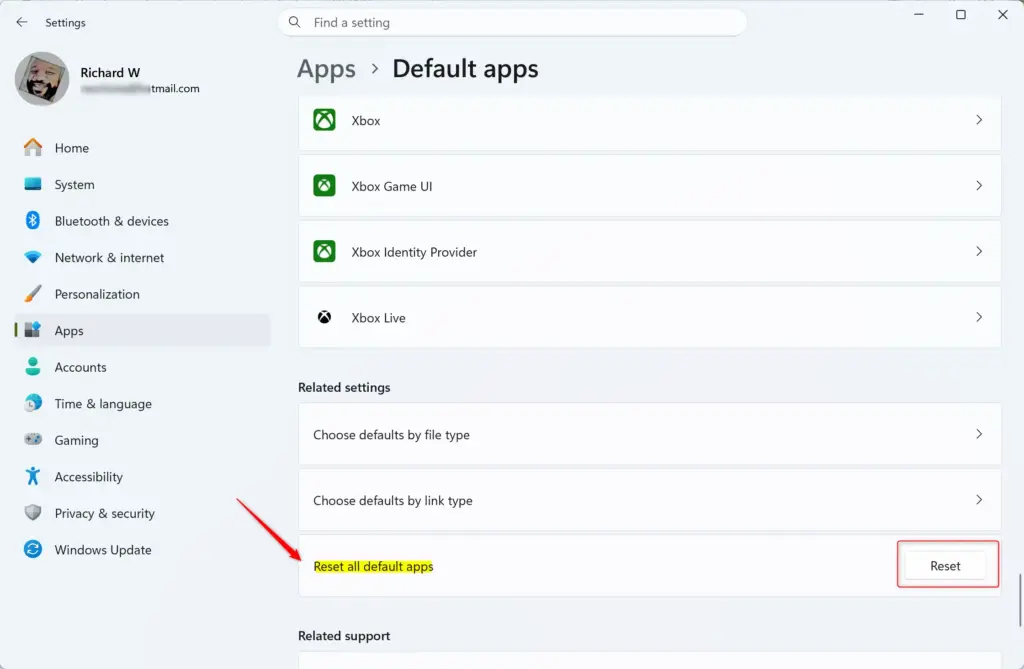Click the vertical scrollbar thumb
Image resolution: width=1024 pixels, height=669 pixels.
(x=1020, y=600)
